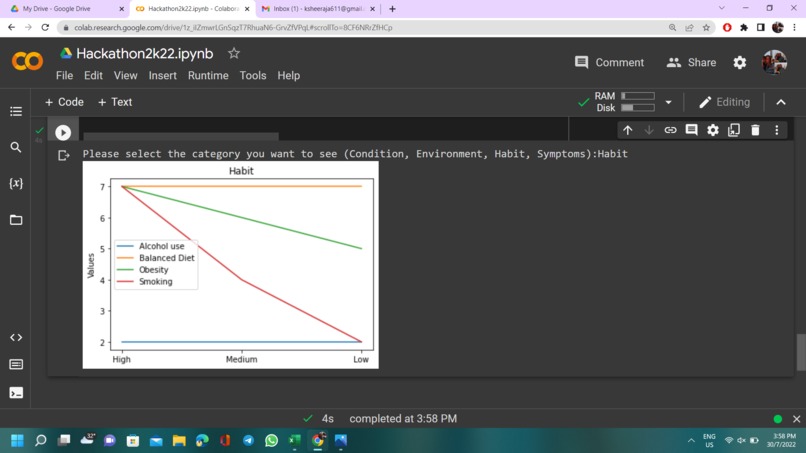The image size is (806, 453).
Task: Open Editing mode selector
Action: (725, 102)
